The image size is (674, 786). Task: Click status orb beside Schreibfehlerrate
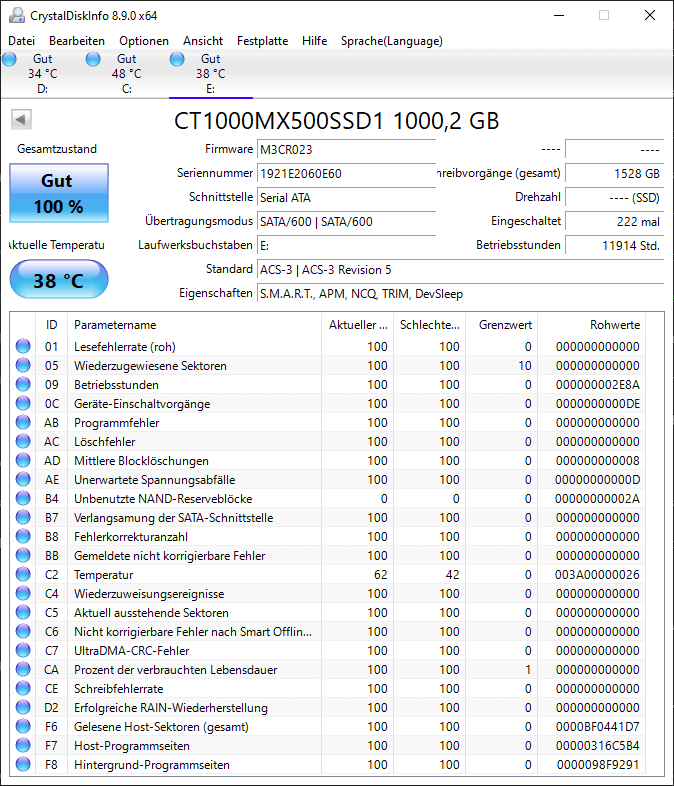23,688
